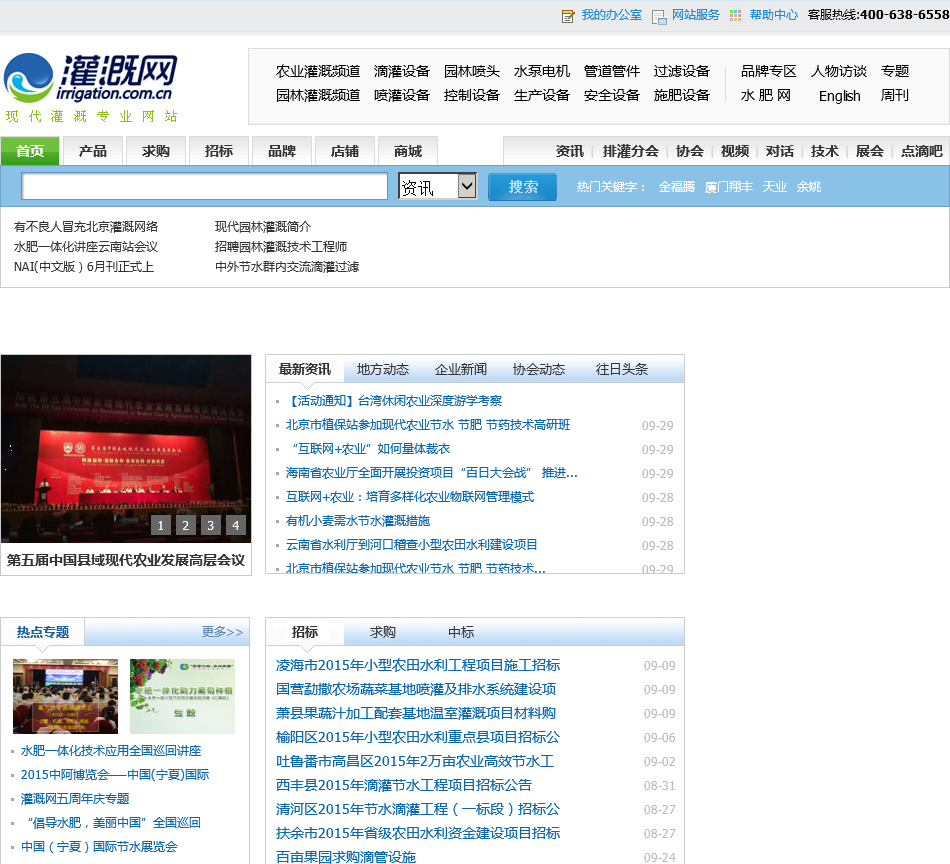This screenshot has height=864, width=950.
Task: Click the 搜索 search button
Action: click(x=522, y=187)
